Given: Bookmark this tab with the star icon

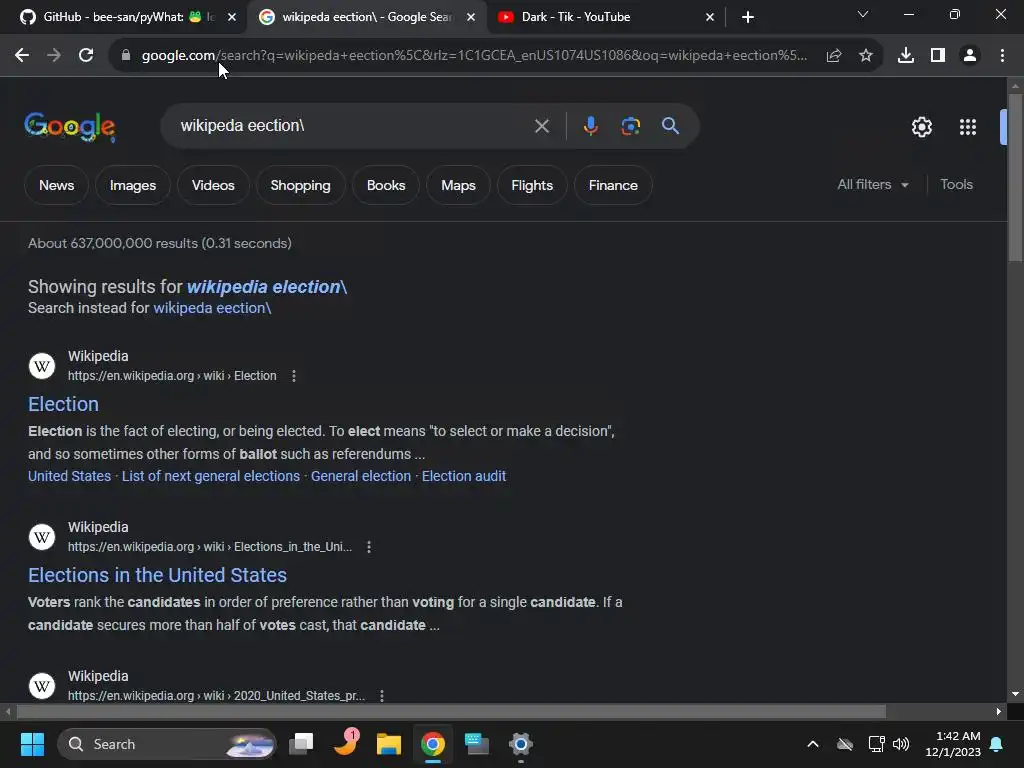Looking at the screenshot, I should coord(866,56).
